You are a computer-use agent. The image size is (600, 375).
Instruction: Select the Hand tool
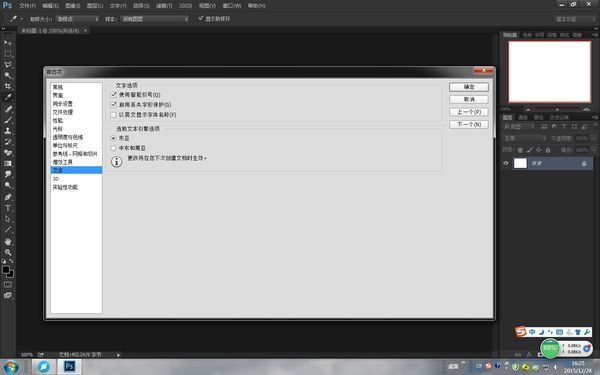[8, 241]
